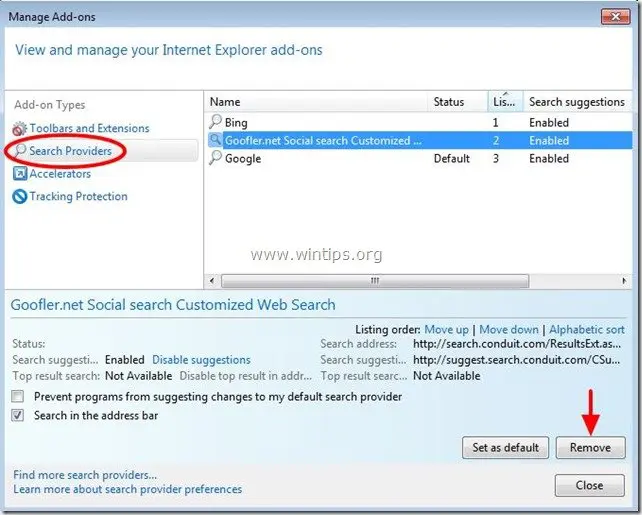This screenshot has height=515, width=642.
Task: Open Learn more about search provider preferences
Action: tap(127, 489)
